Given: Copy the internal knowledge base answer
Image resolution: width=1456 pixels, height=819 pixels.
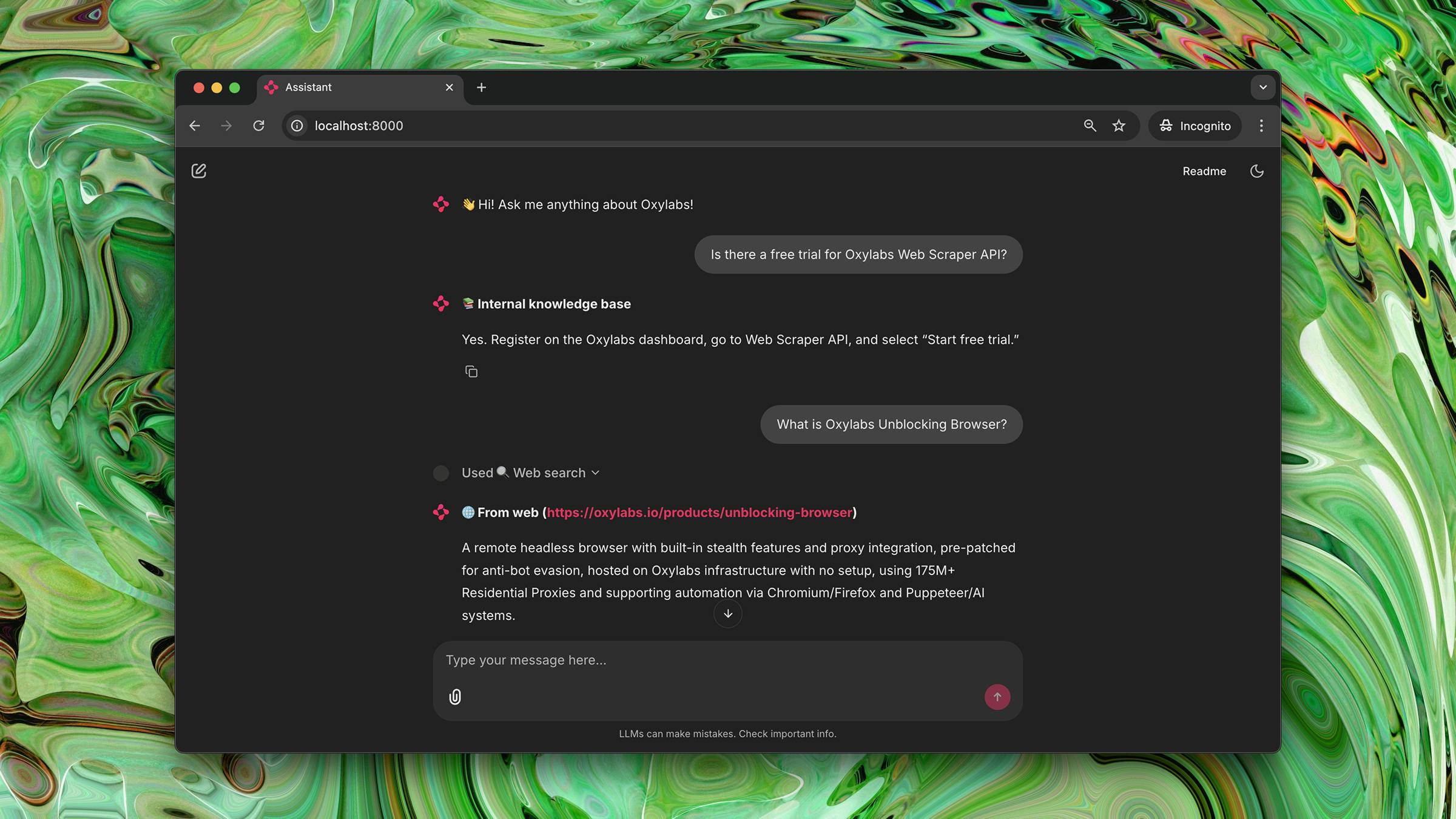Looking at the screenshot, I should tap(471, 371).
